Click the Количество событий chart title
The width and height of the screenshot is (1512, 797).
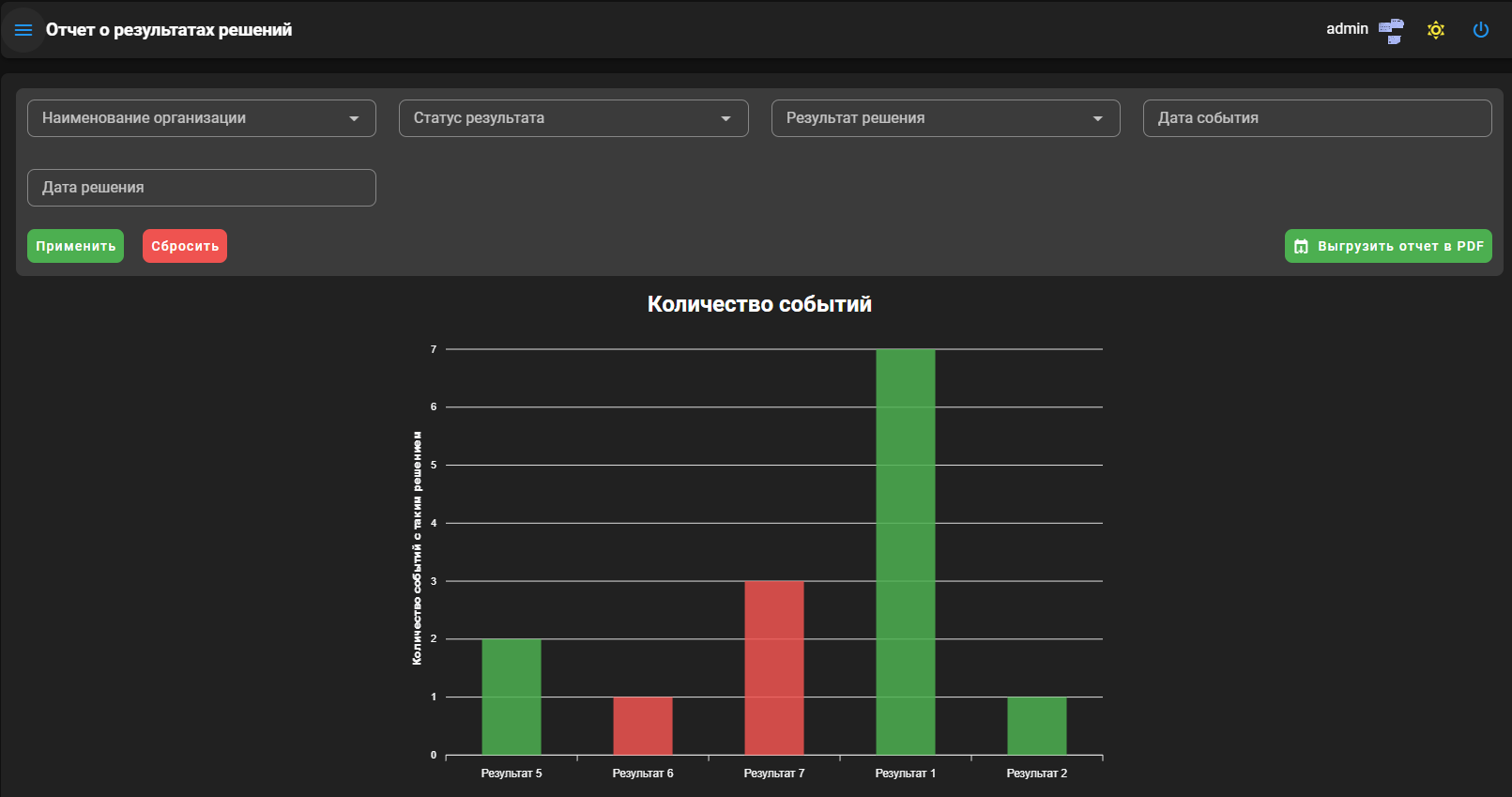pos(759,304)
